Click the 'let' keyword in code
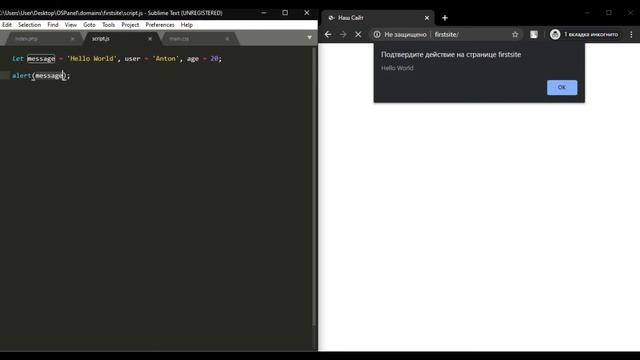640x360 pixels. click(18, 59)
